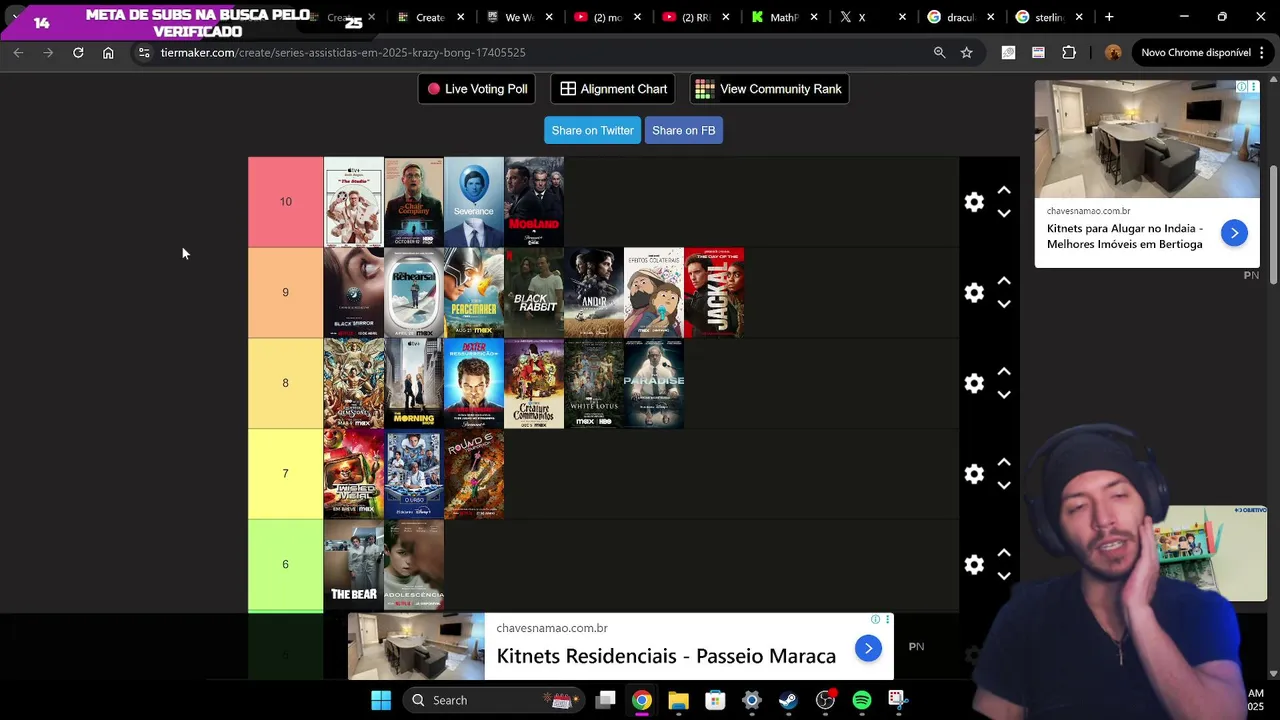This screenshot has height=720, width=1280.
Task: Open Spotify from the taskbar
Action: (862, 700)
